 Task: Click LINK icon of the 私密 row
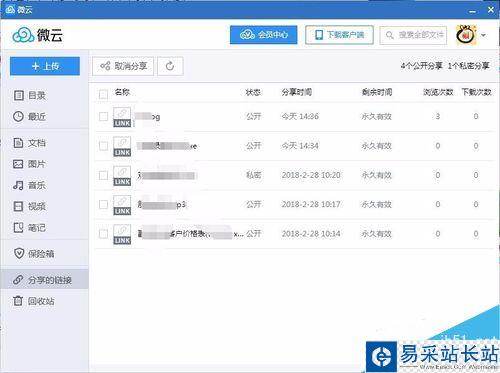pyautogui.click(x=122, y=176)
